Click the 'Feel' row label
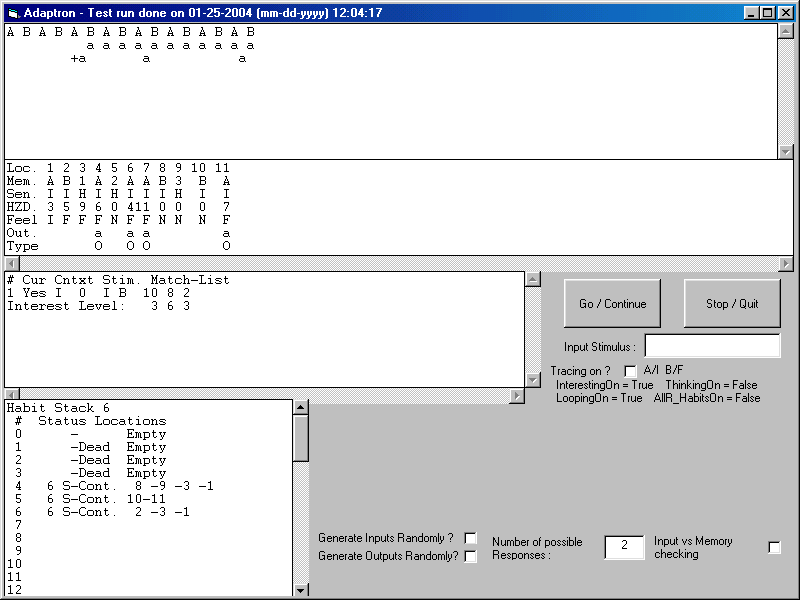Viewport: 800px width, 600px height. [x=21, y=220]
